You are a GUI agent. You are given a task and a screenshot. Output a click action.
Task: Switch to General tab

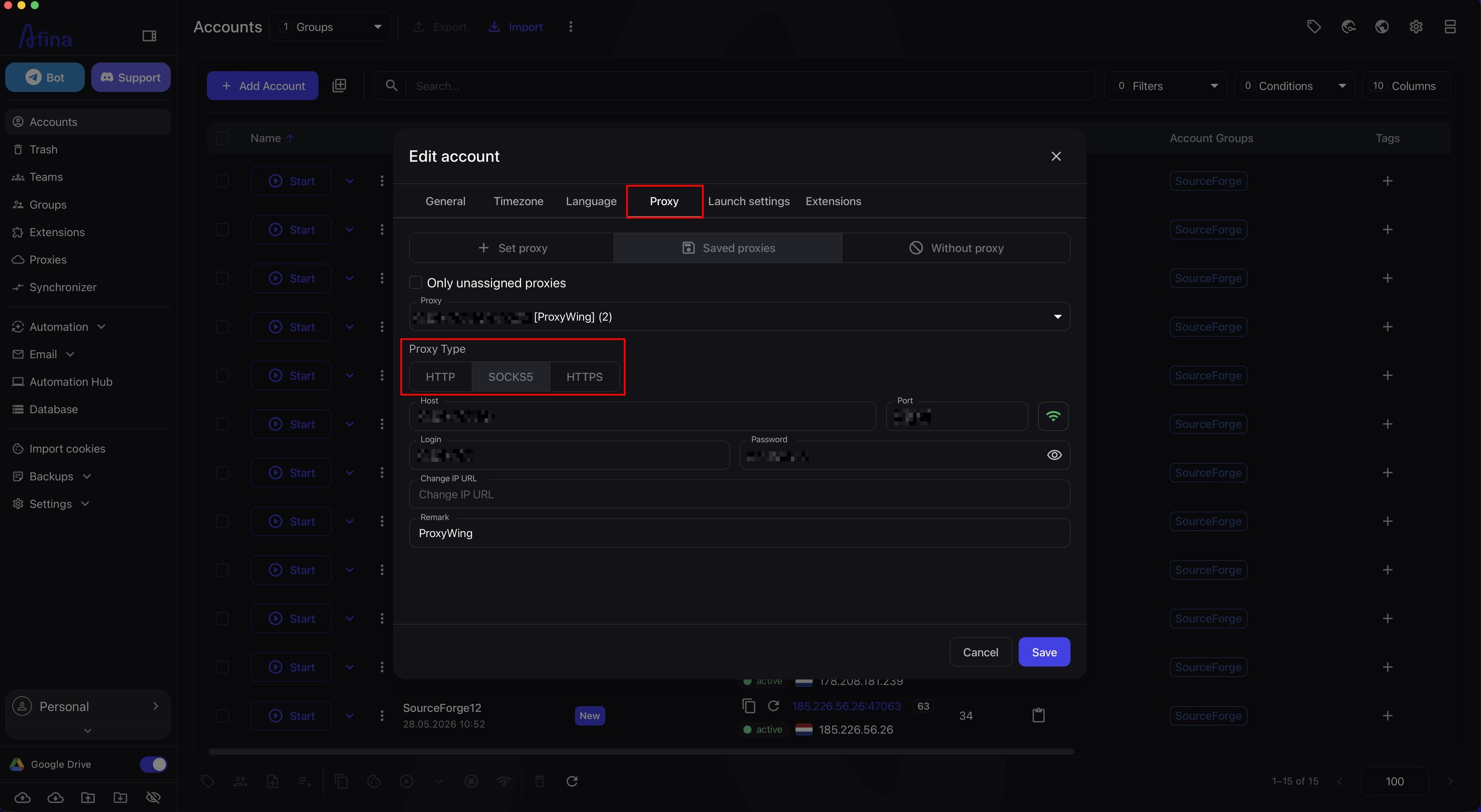(445, 201)
